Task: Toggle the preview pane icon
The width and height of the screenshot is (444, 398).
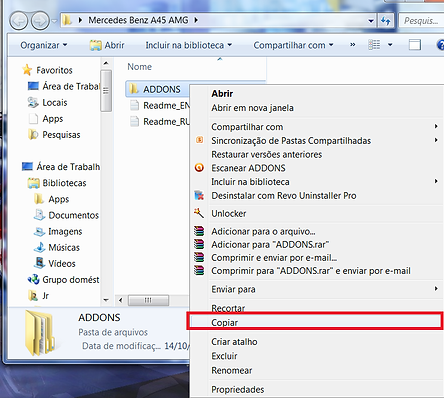Action: [x=415, y=45]
